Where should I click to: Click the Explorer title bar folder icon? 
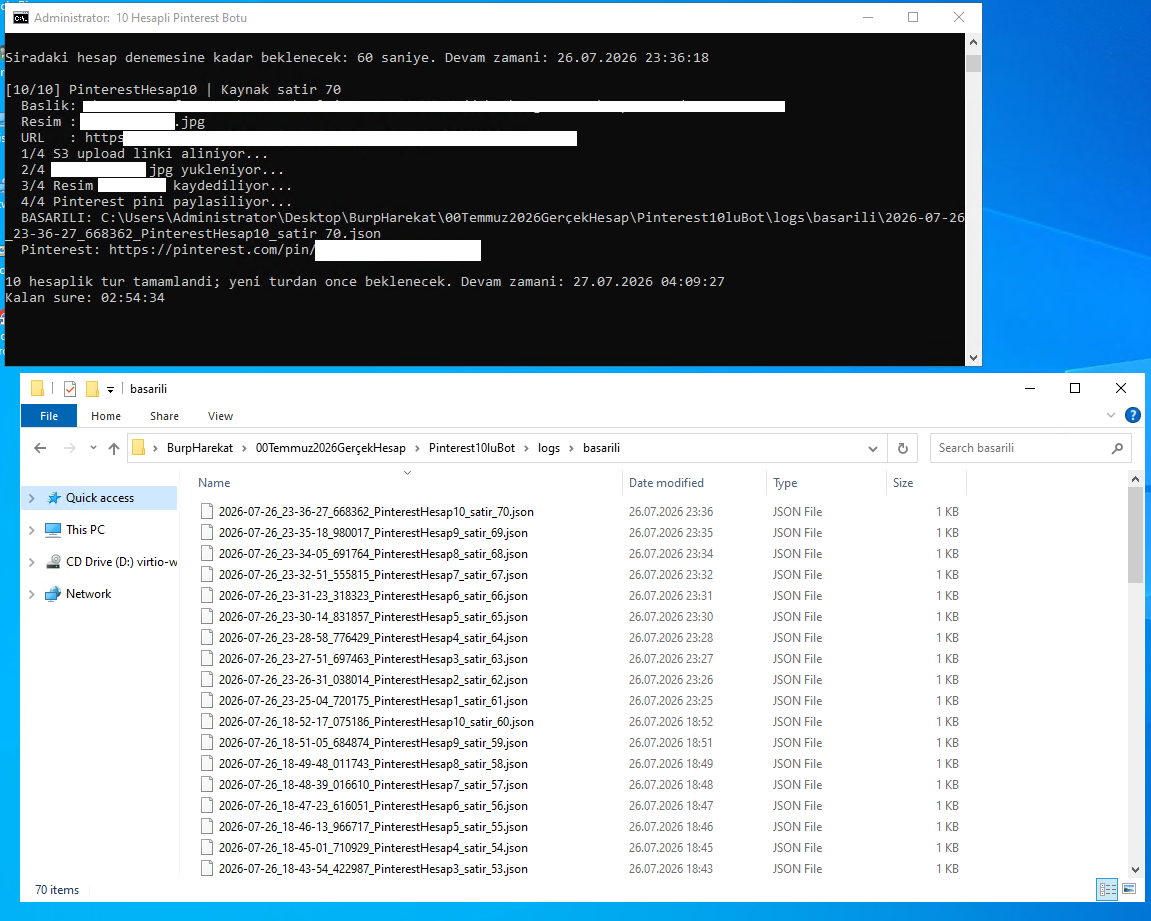click(37, 388)
